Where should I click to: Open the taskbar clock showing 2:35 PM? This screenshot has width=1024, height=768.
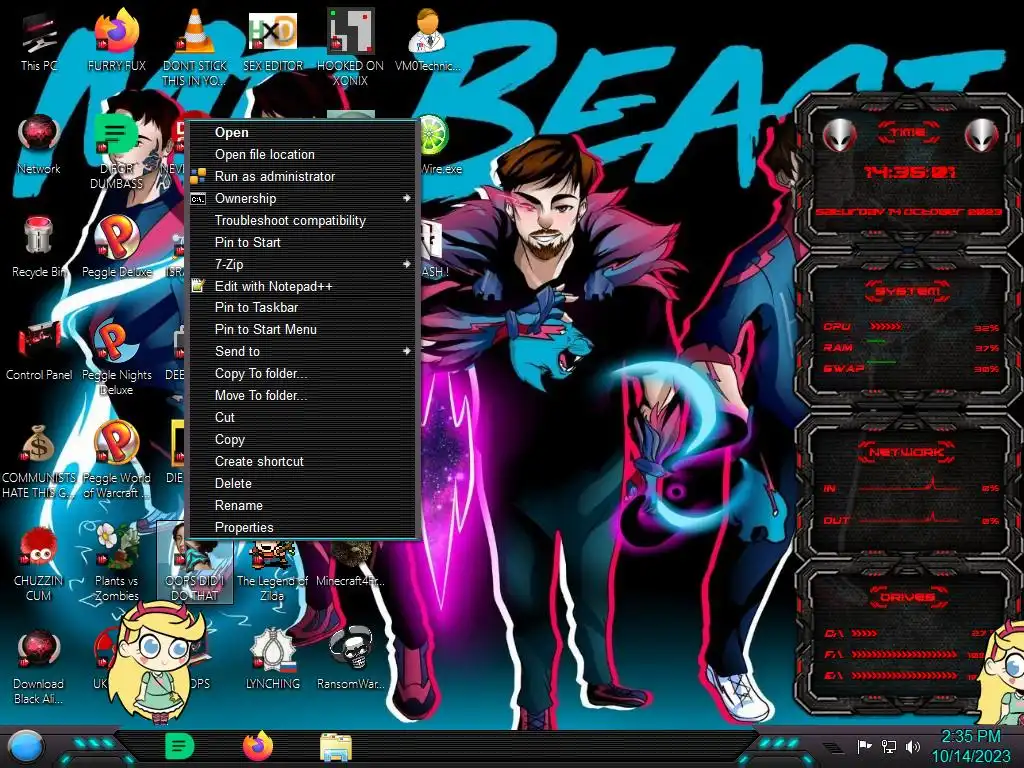coord(970,746)
